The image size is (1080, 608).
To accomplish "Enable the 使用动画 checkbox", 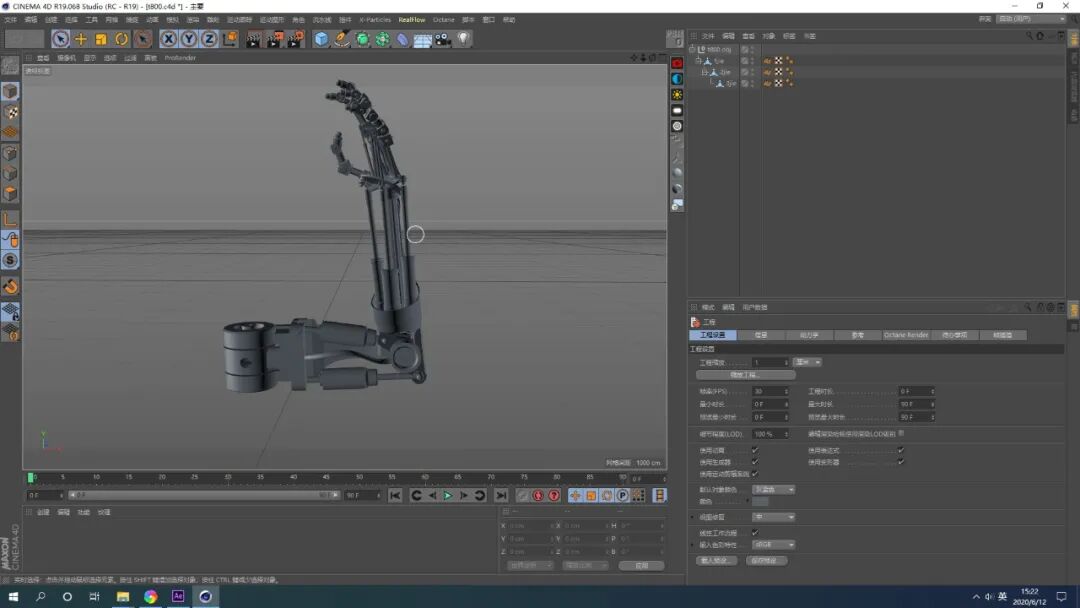I will (x=755, y=449).
